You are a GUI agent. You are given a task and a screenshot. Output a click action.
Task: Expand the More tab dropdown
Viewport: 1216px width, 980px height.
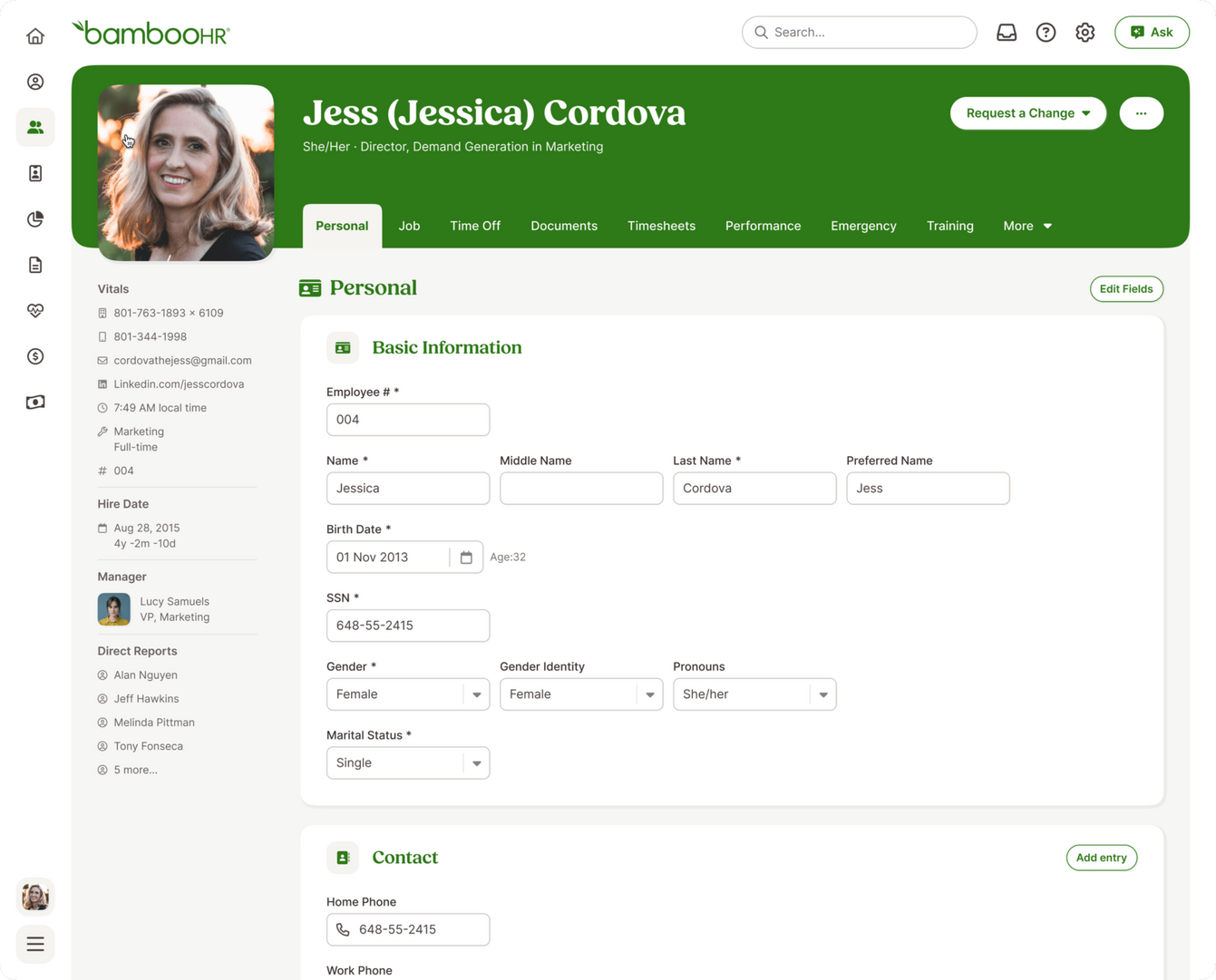click(x=1027, y=226)
